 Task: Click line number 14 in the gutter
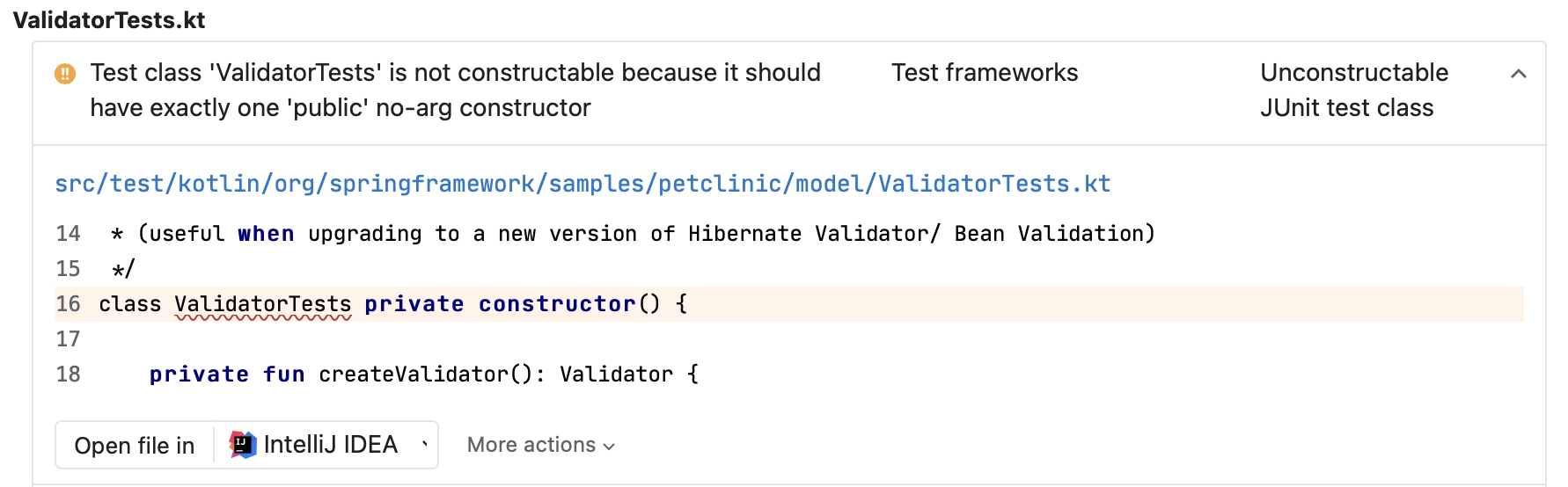68,234
